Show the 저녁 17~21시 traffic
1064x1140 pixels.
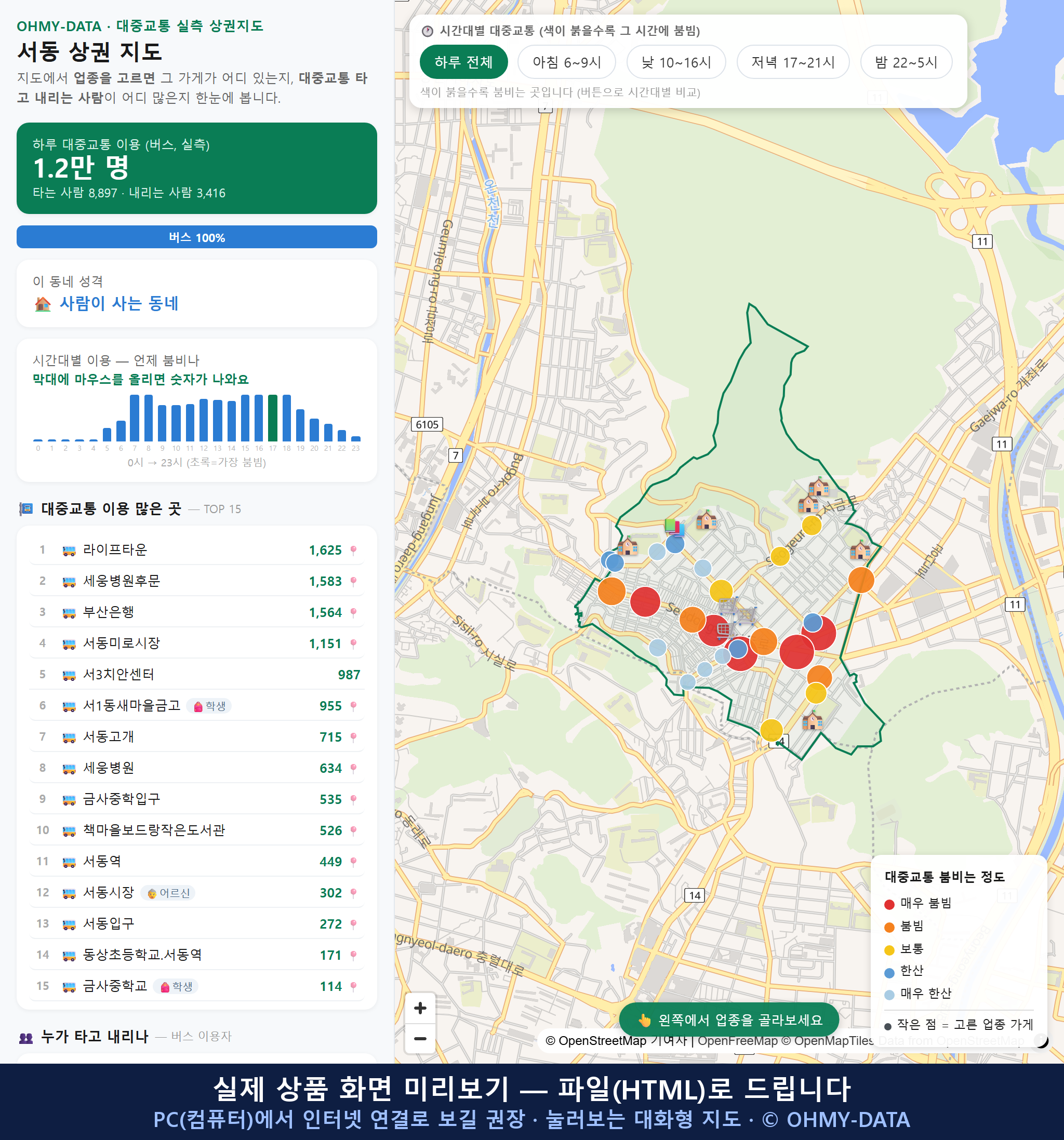(x=793, y=62)
